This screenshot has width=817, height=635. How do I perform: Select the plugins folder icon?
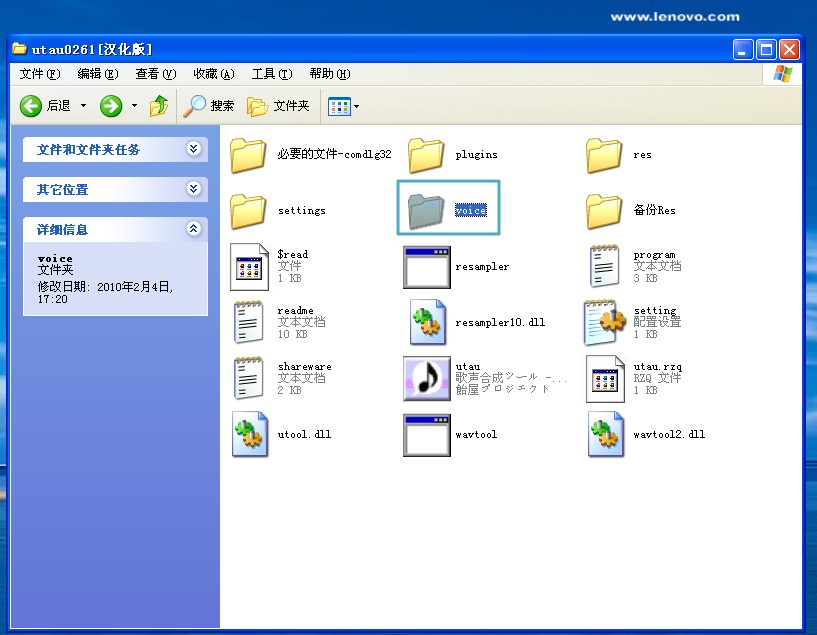(426, 155)
